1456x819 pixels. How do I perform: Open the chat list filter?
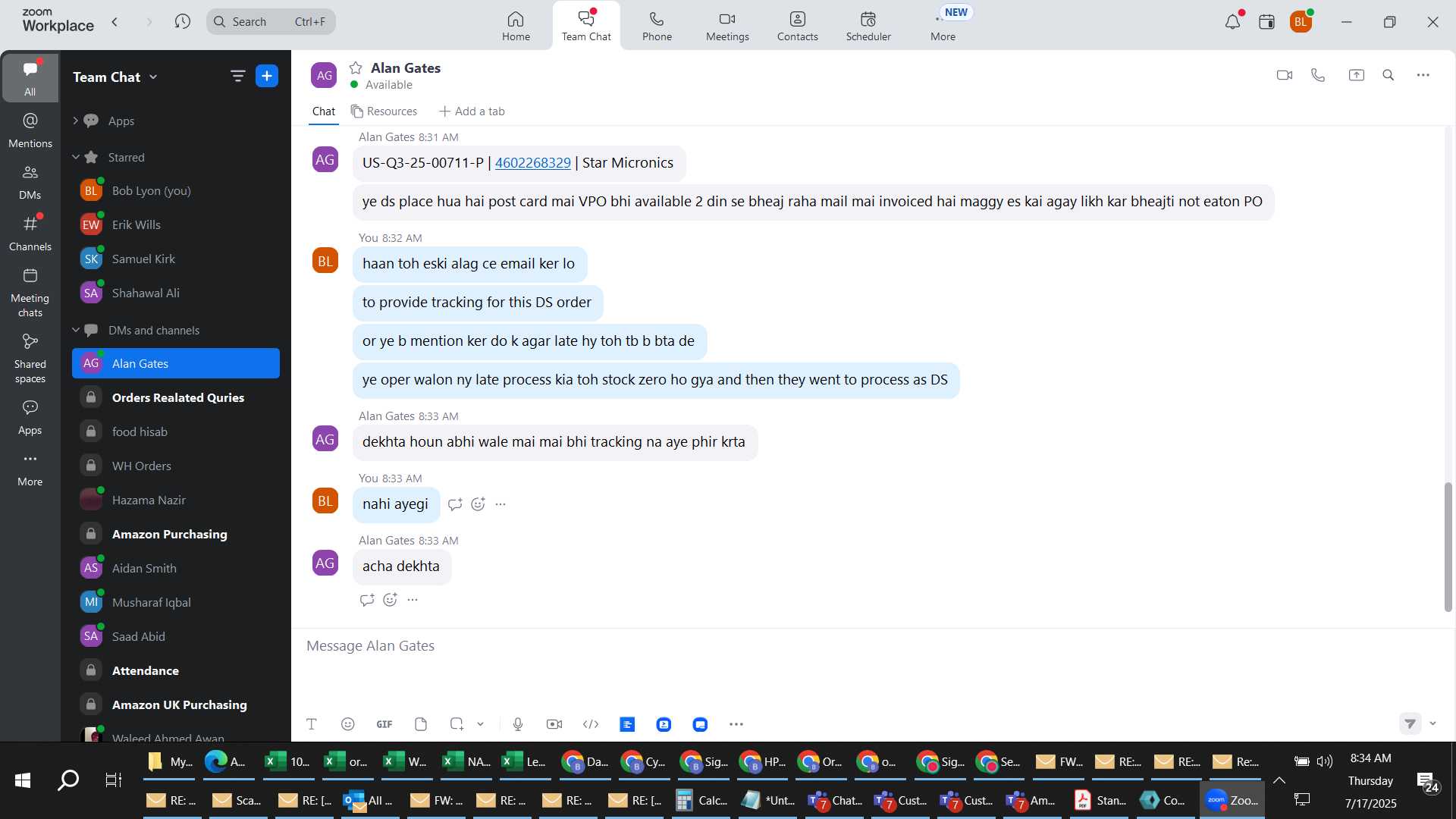[237, 76]
